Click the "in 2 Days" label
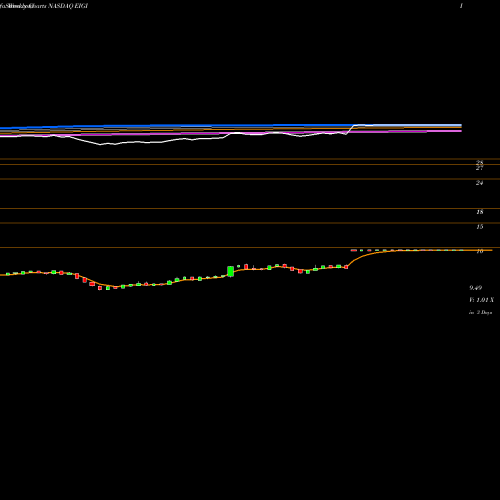The width and height of the screenshot is (500, 500). point(480,312)
